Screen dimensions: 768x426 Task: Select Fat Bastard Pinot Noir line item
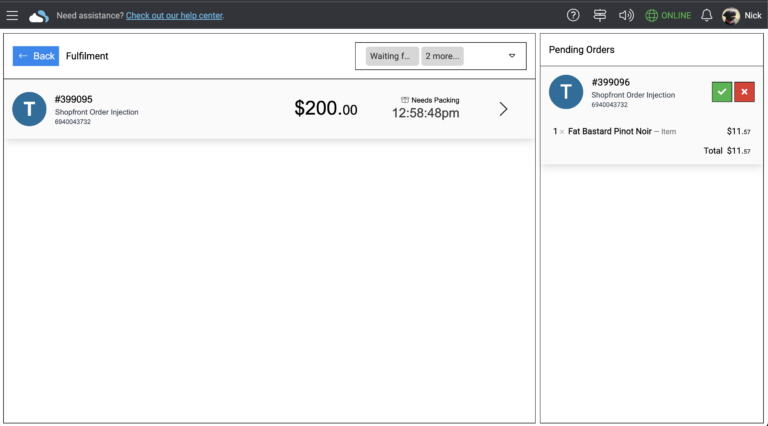(608, 131)
